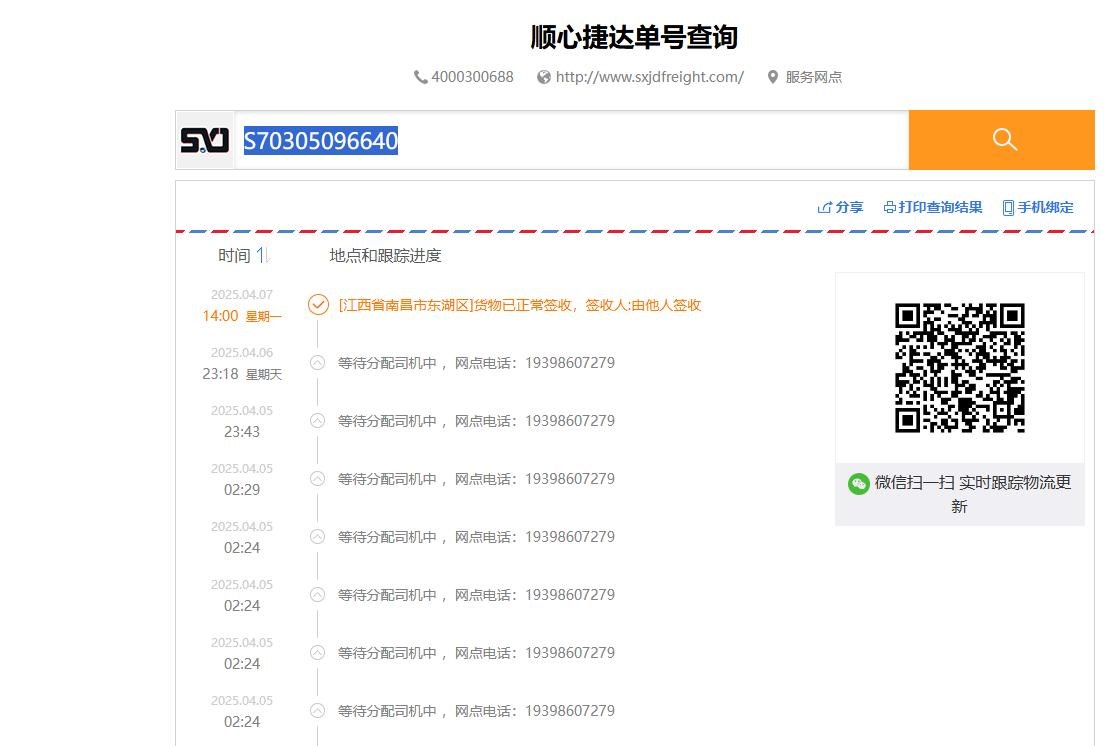
Task: Click the status icon for 23:43 entry
Action: pos(318,421)
